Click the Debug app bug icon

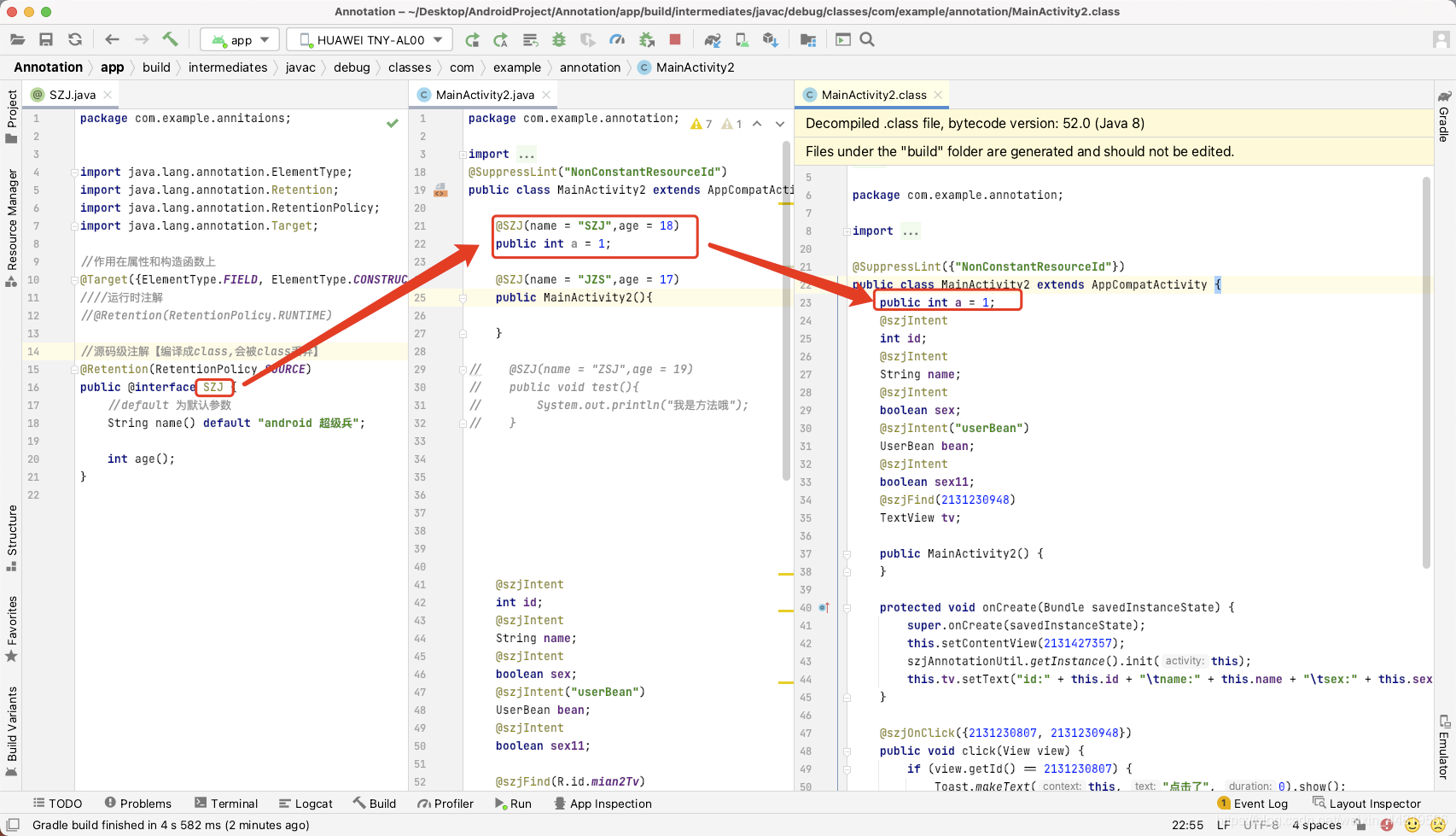[x=559, y=39]
